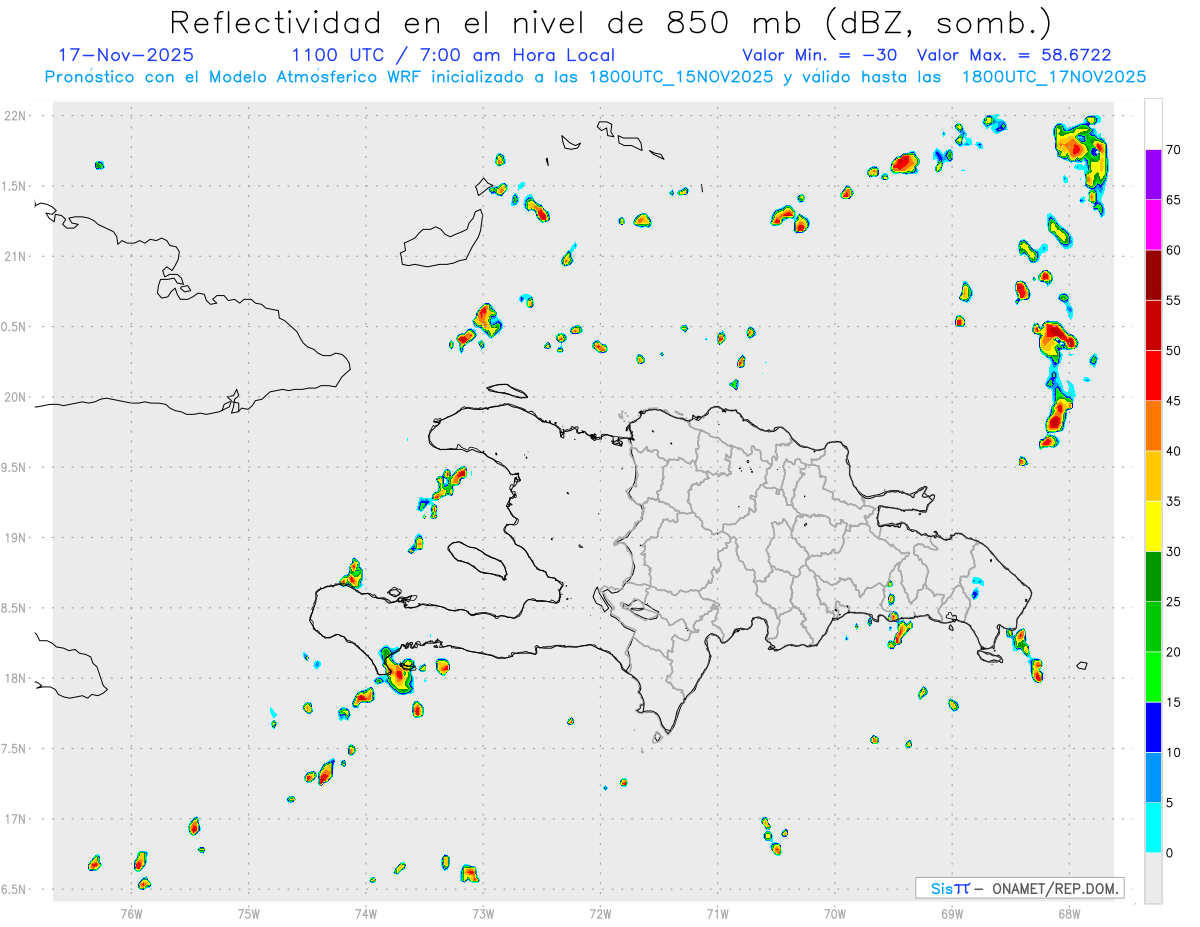Image resolution: width=1200 pixels, height=927 pixels.
Task: Click '1100 UTC / 7:00 am Hora Local'
Action: [x=453, y=55]
